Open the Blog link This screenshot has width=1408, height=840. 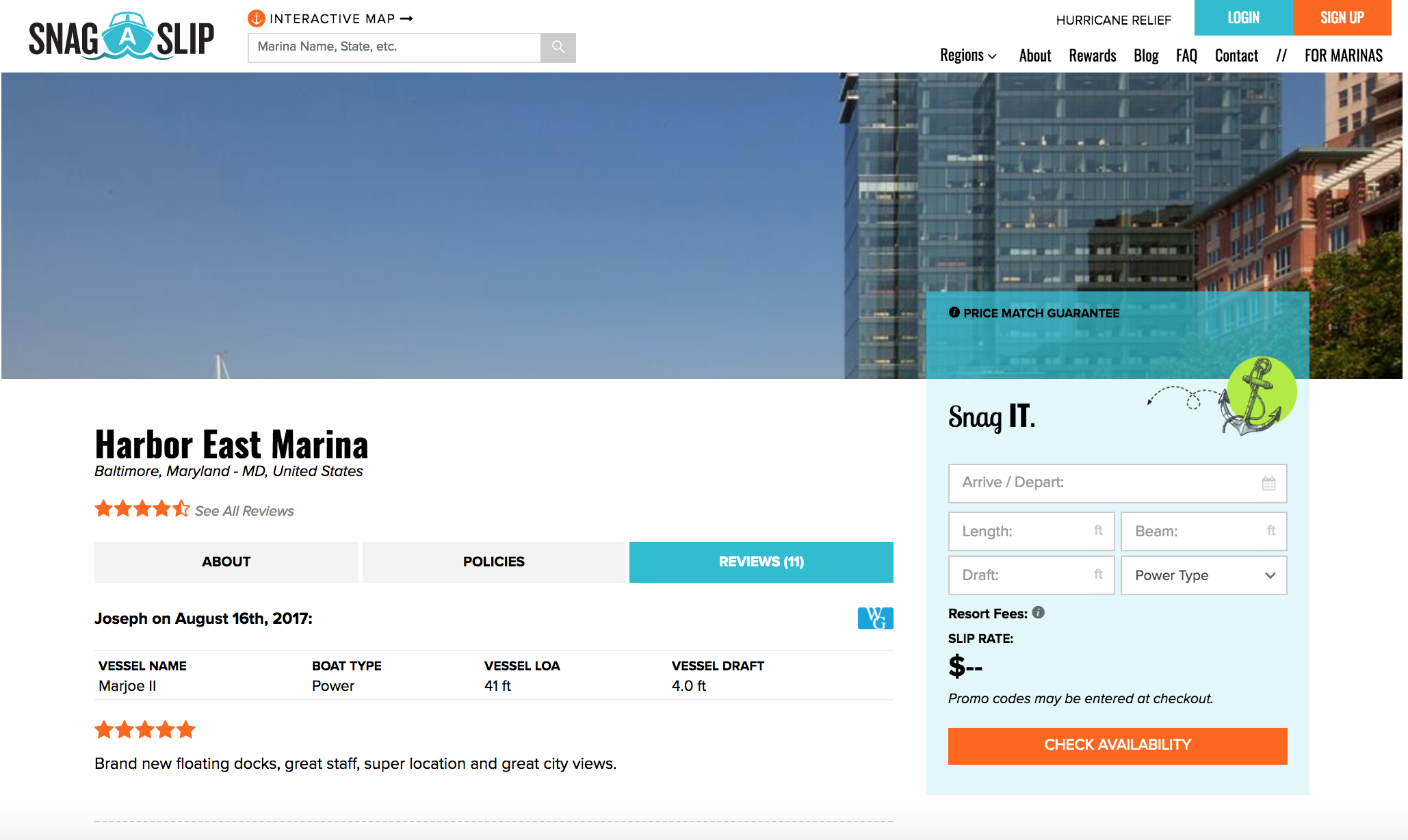coord(1146,55)
